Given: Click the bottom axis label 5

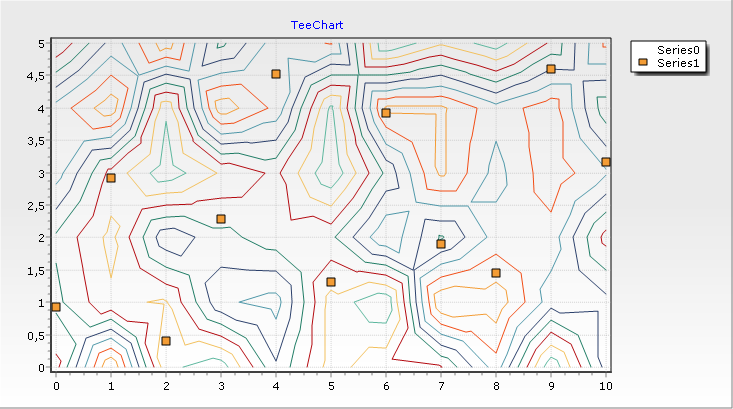Looking at the screenshot, I should pyautogui.click(x=331, y=386).
